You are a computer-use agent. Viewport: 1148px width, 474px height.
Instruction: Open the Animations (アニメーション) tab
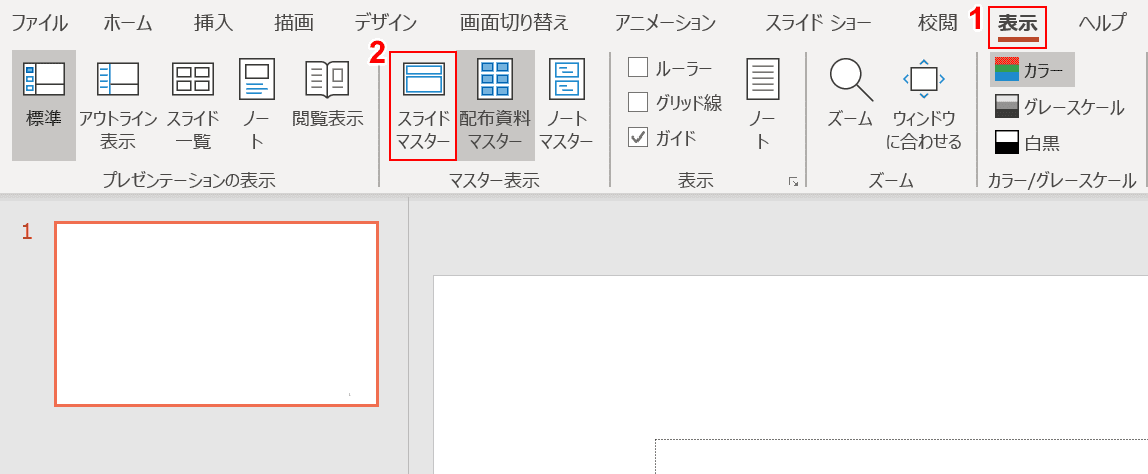pos(665,23)
